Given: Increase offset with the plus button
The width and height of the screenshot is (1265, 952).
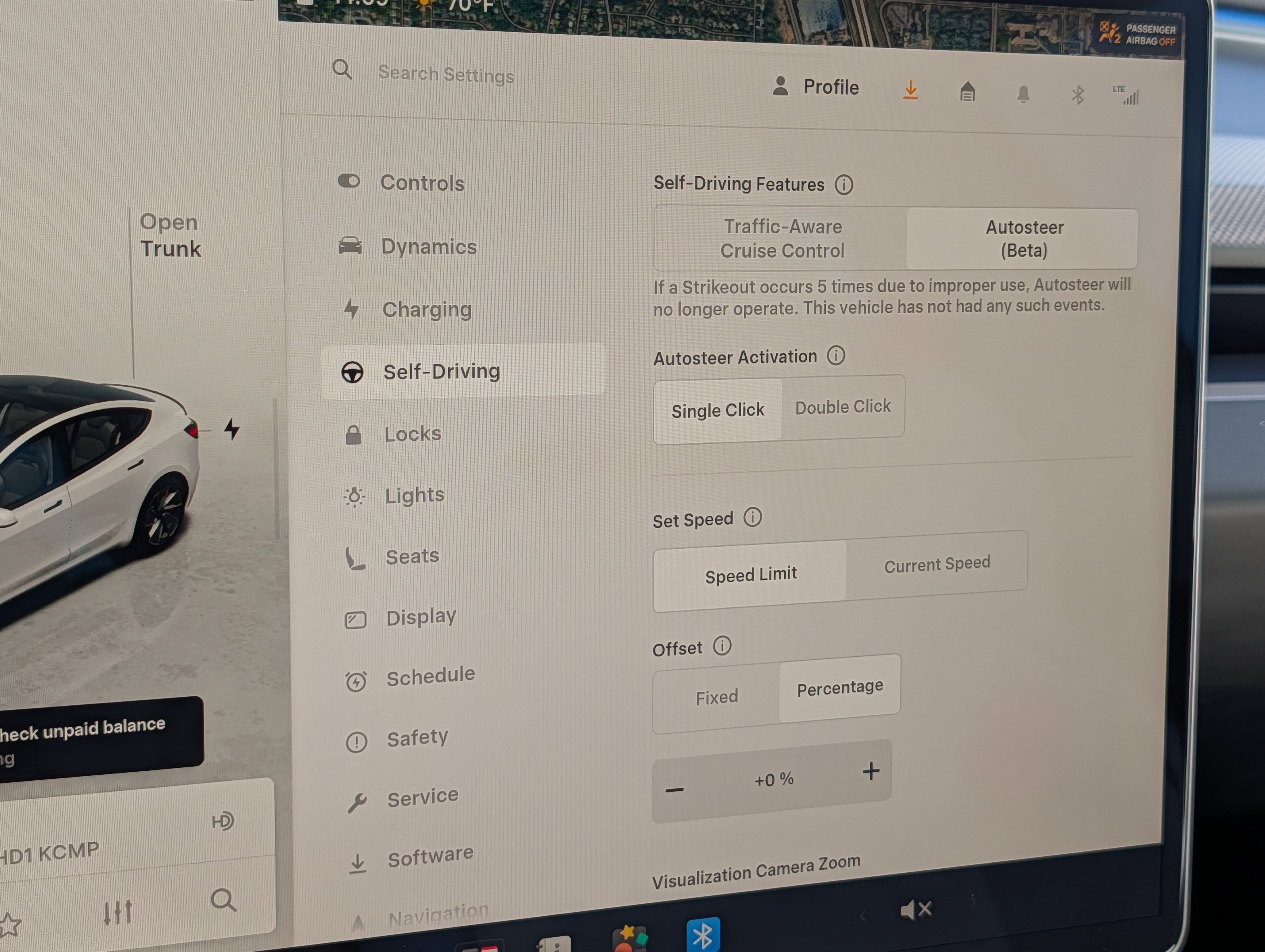Looking at the screenshot, I should [870, 771].
